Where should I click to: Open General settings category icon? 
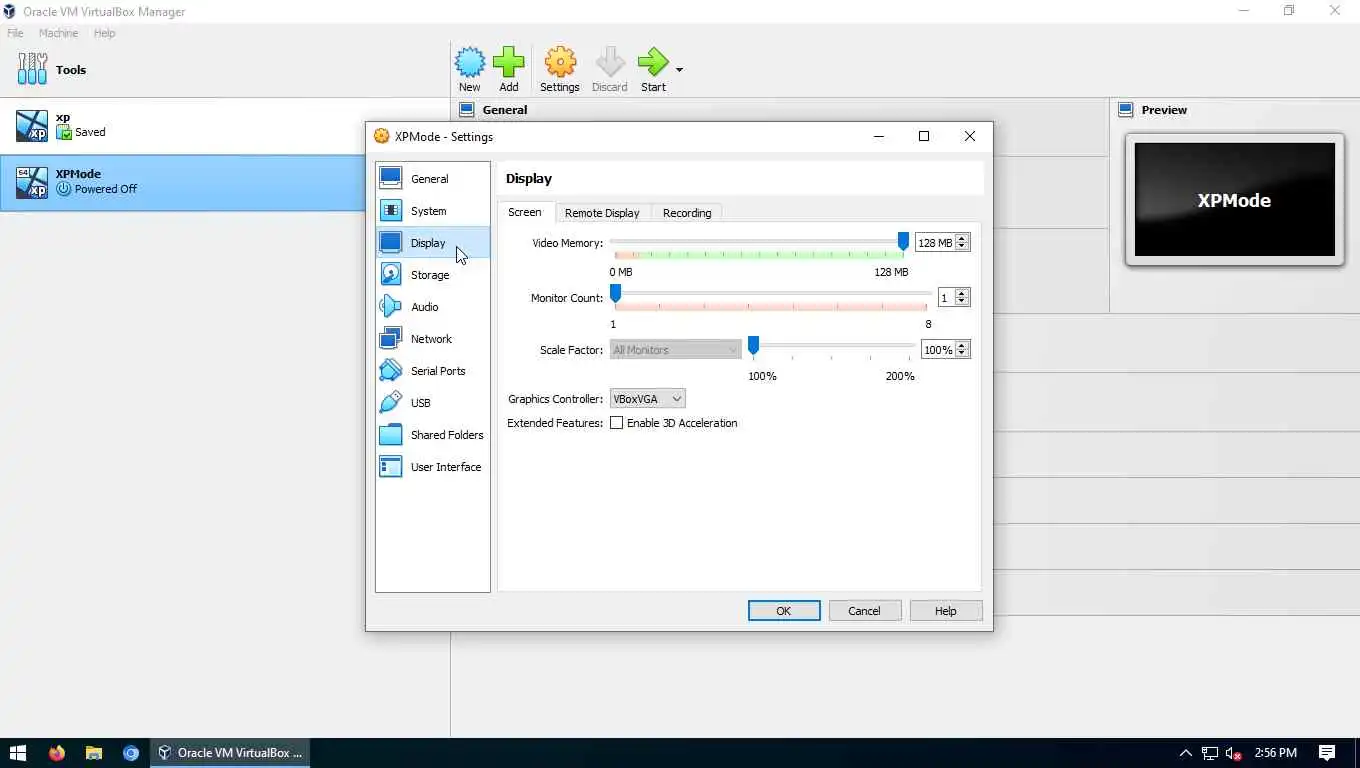(x=391, y=178)
